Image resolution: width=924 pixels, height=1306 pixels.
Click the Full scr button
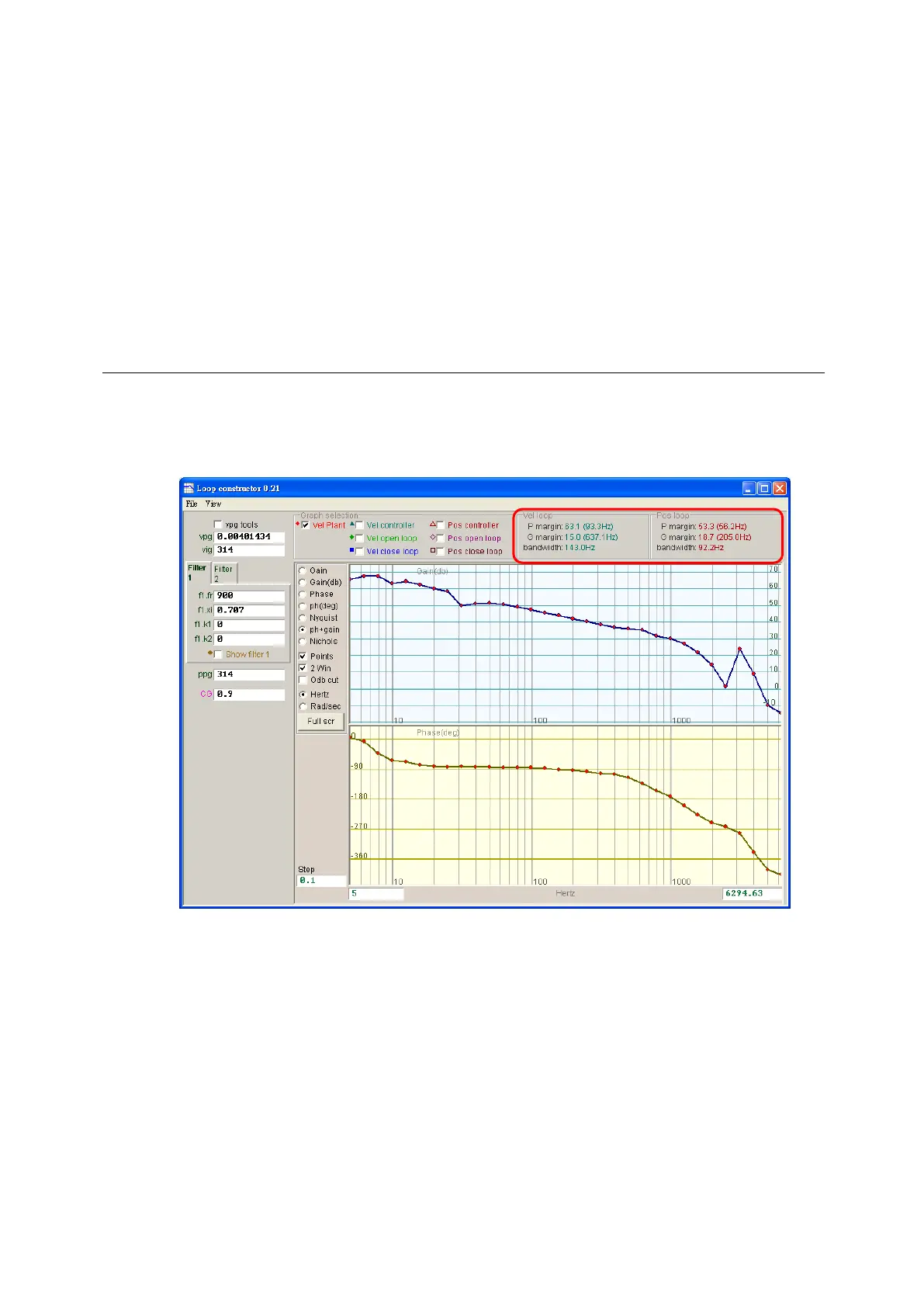tap(320, 722)
